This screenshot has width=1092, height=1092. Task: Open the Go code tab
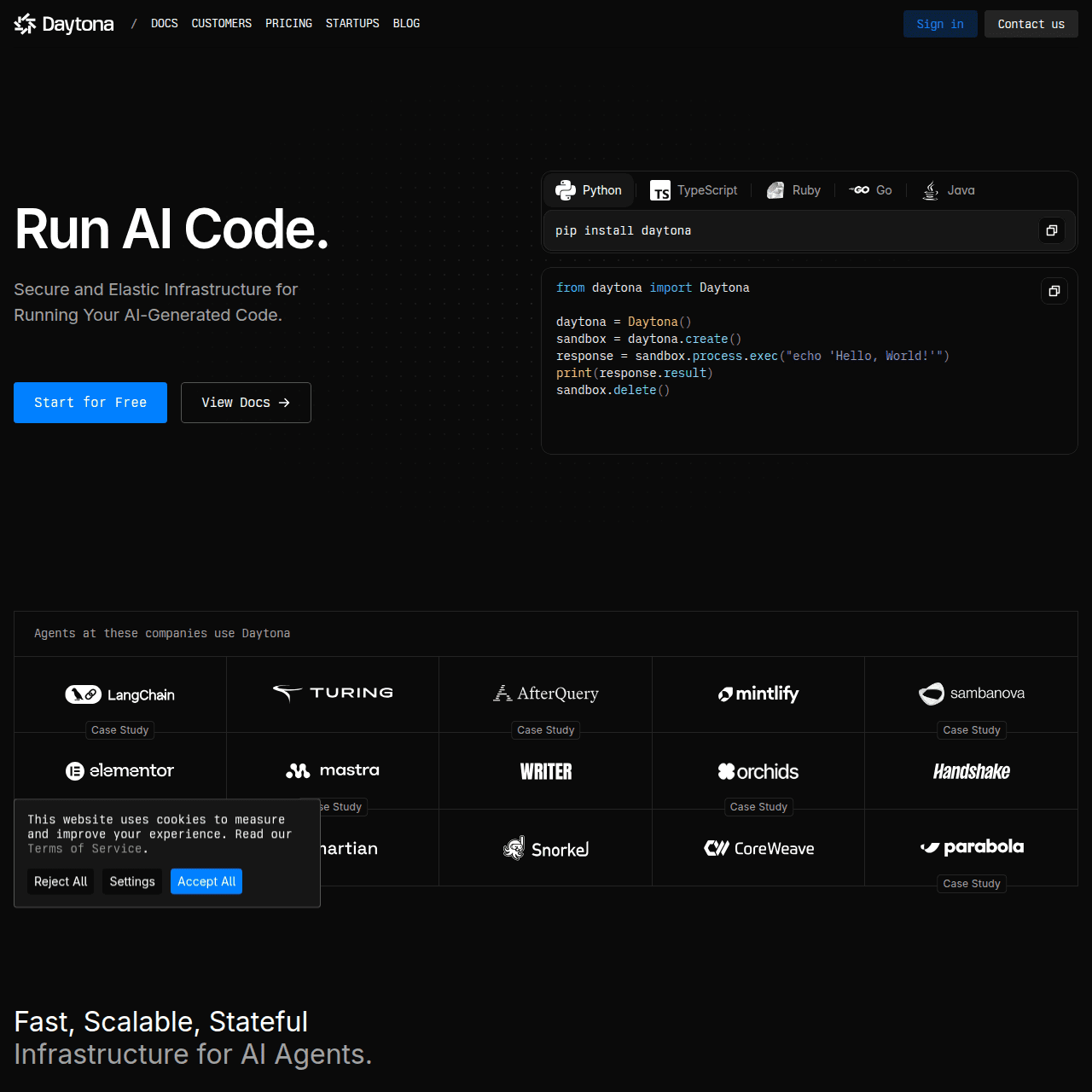point(871,190)
